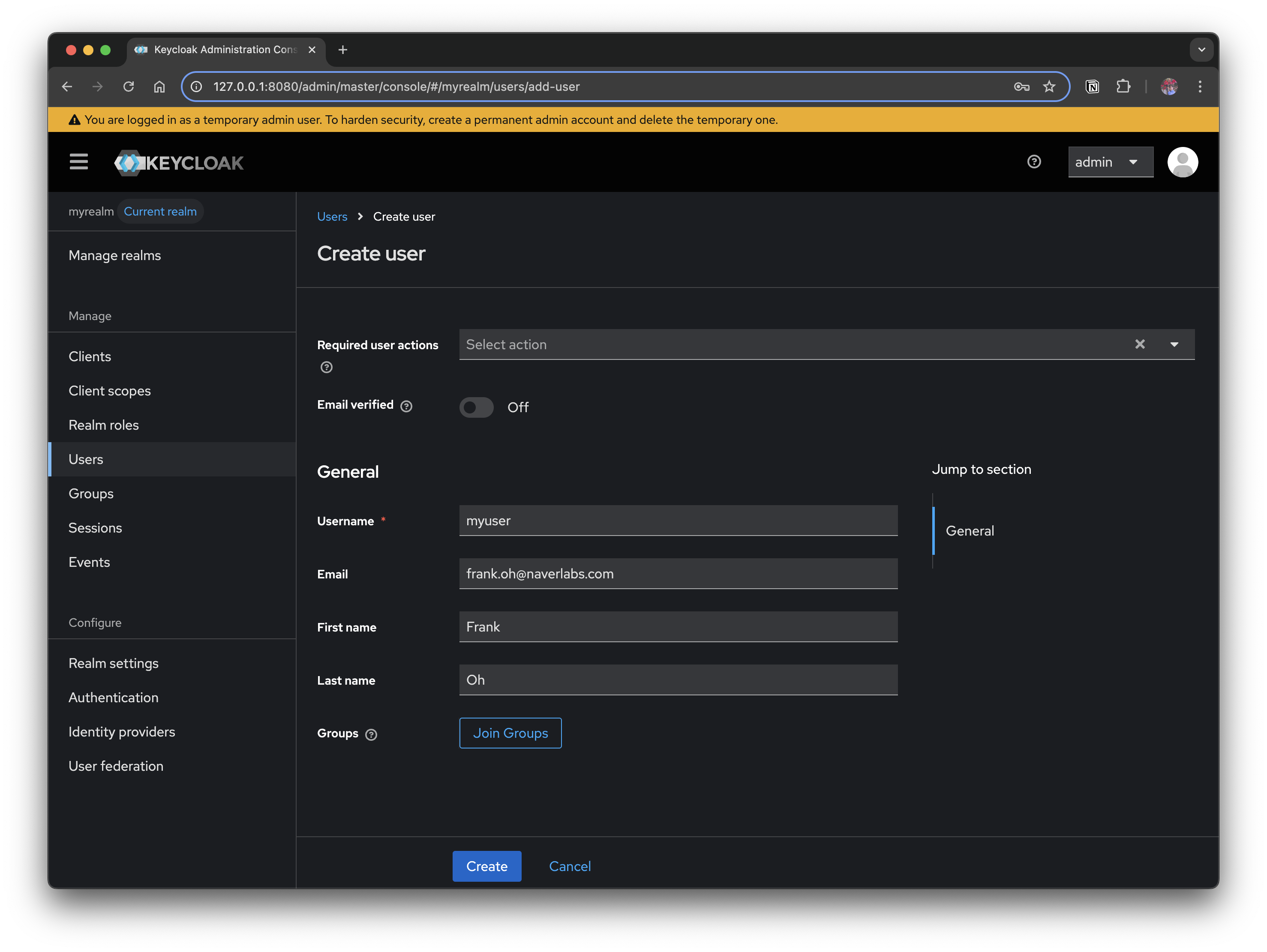Image resolution: width=1267 pixels, height=952 pixels.
Task: Expand the Required user actions dropdown arrow
Action: (x=1174, y=344)
